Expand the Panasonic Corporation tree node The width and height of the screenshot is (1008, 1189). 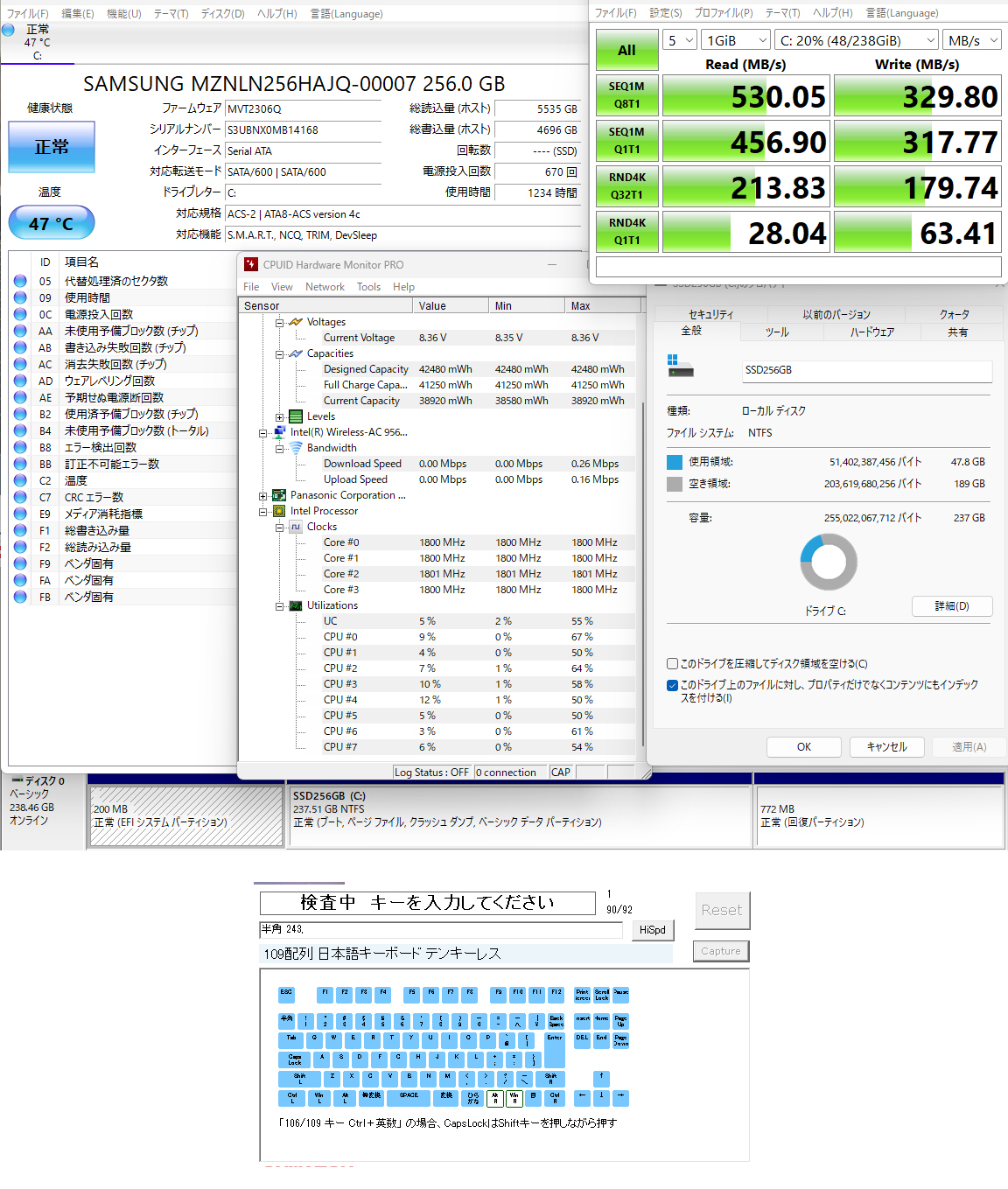(262, 496)
